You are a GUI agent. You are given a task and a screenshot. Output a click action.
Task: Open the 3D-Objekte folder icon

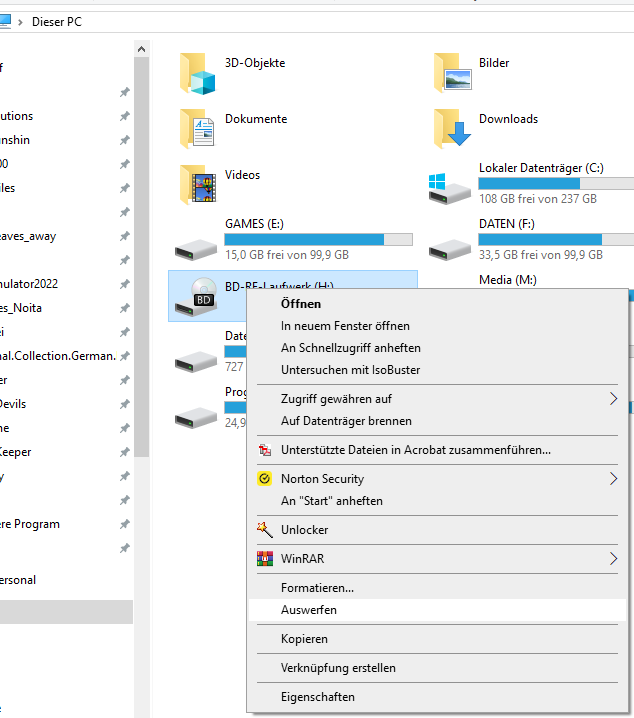pyautogui.click(x=197, y=73)
